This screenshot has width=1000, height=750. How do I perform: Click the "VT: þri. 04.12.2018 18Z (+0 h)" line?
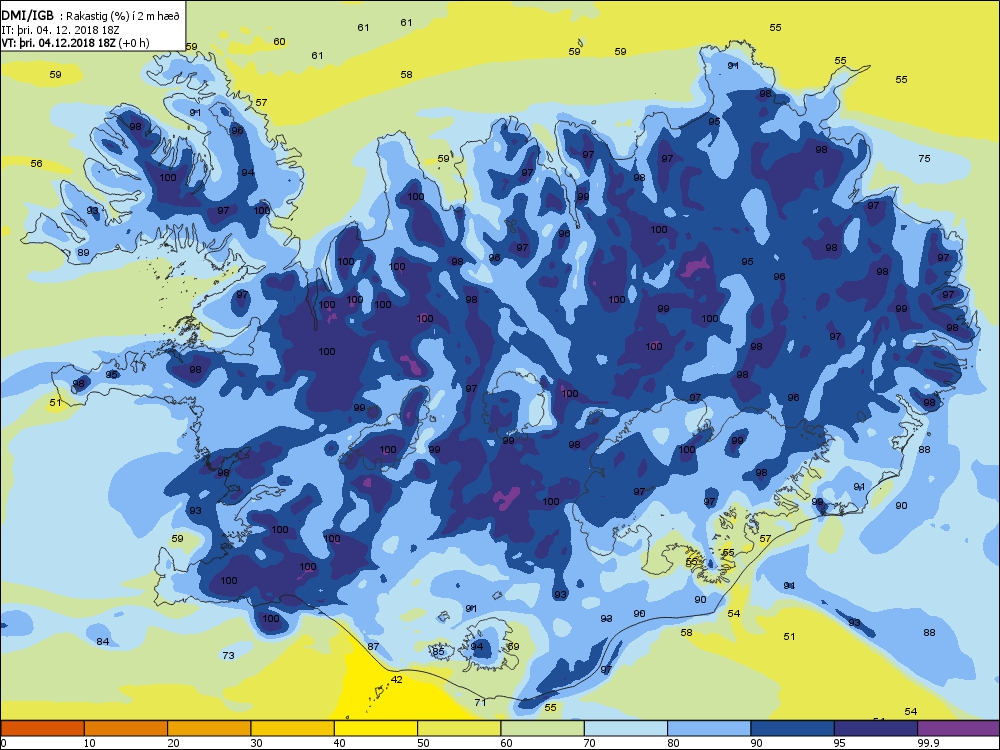[x=75, y=43]
